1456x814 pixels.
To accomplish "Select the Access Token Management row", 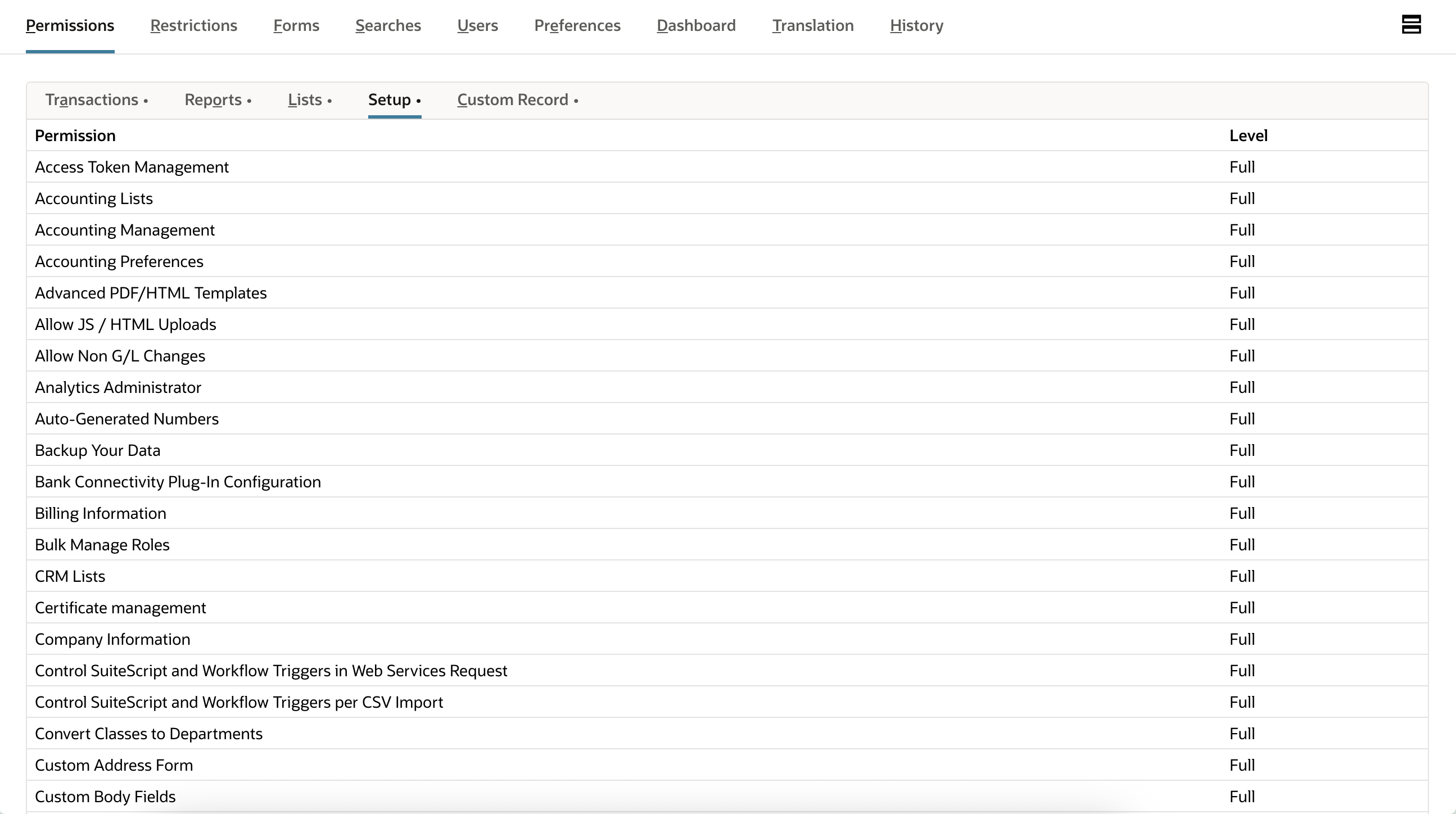I will (x=132, y=168).
